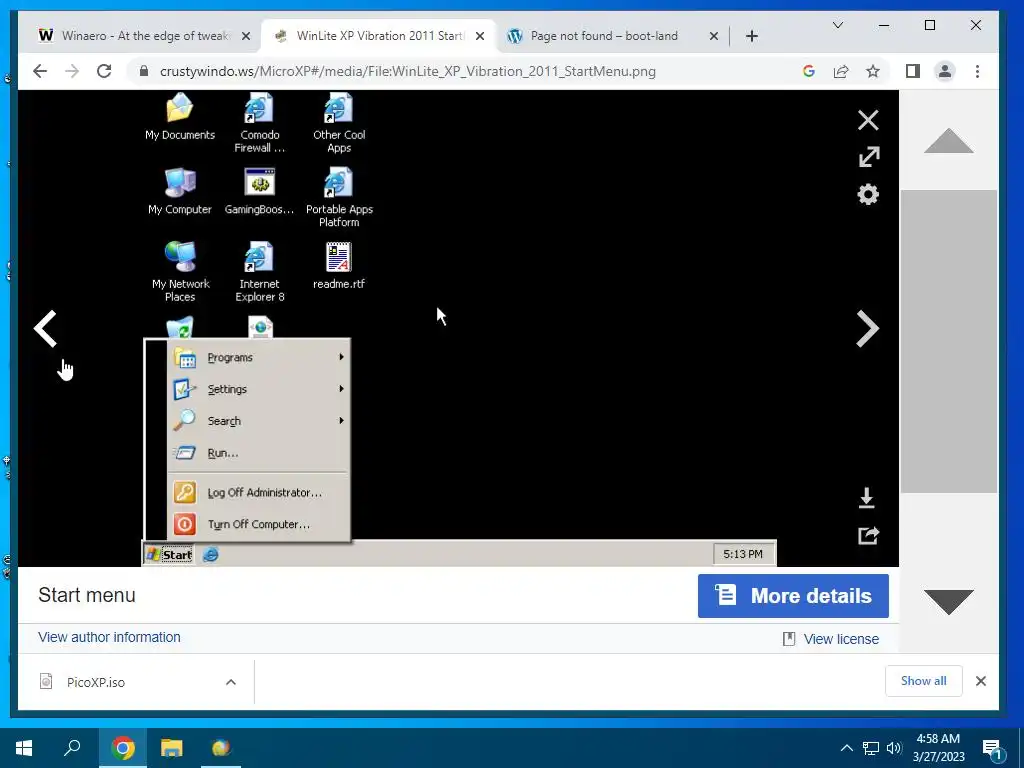The height and width of the screenshot is (768, 1024).
Task: Click the "Start menu" caption text
Action: click(x=87, y=595)
